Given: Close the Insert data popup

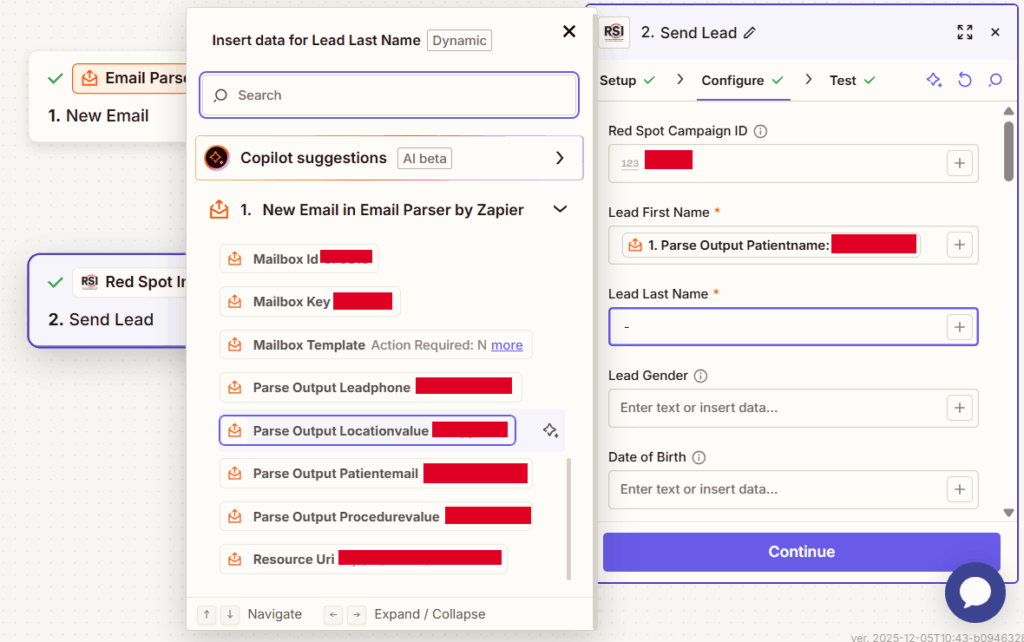Looking at the screenshot, I should click(x=569, y=31).
